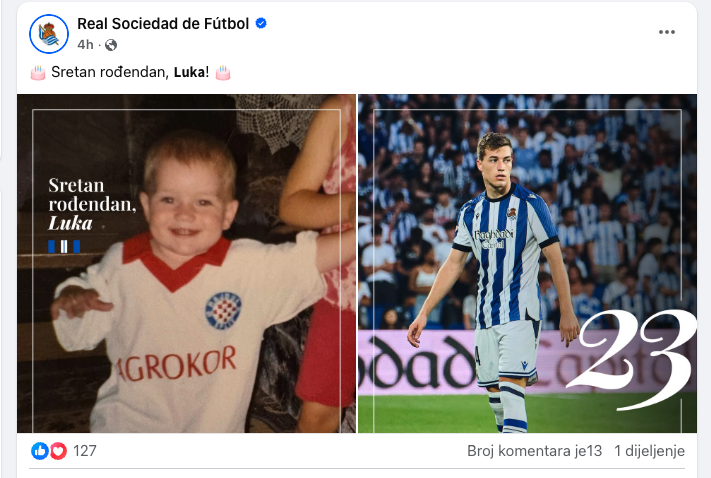The height and width of the screenshot is (478, 711).
Task: Click the AGROKOR text on the shirt
Action: tap(176, 364)
